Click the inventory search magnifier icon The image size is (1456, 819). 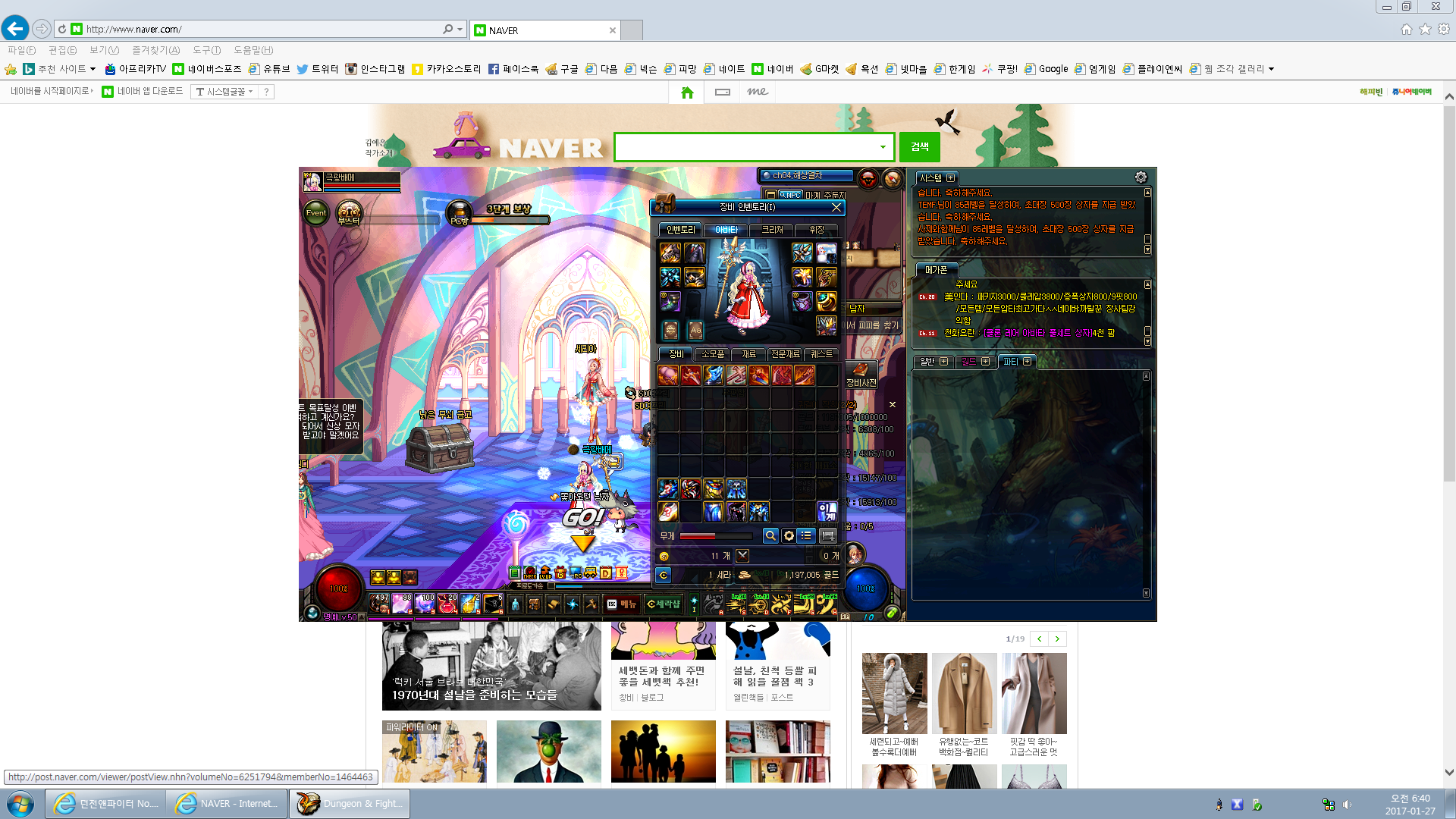(x=770, y=536)
